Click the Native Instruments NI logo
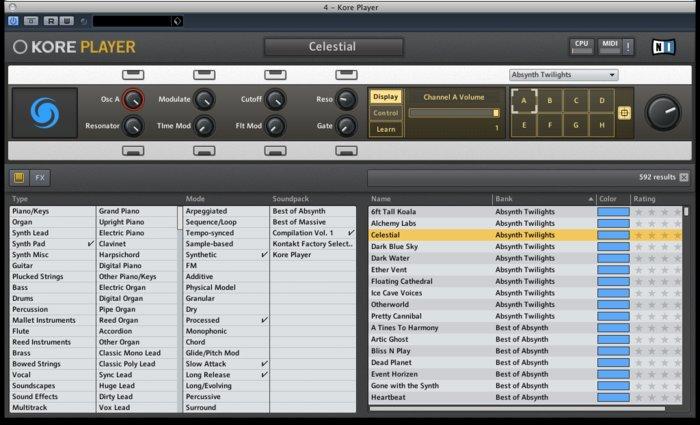This screenshot has height=425, width=700. (x=663, y=47)
